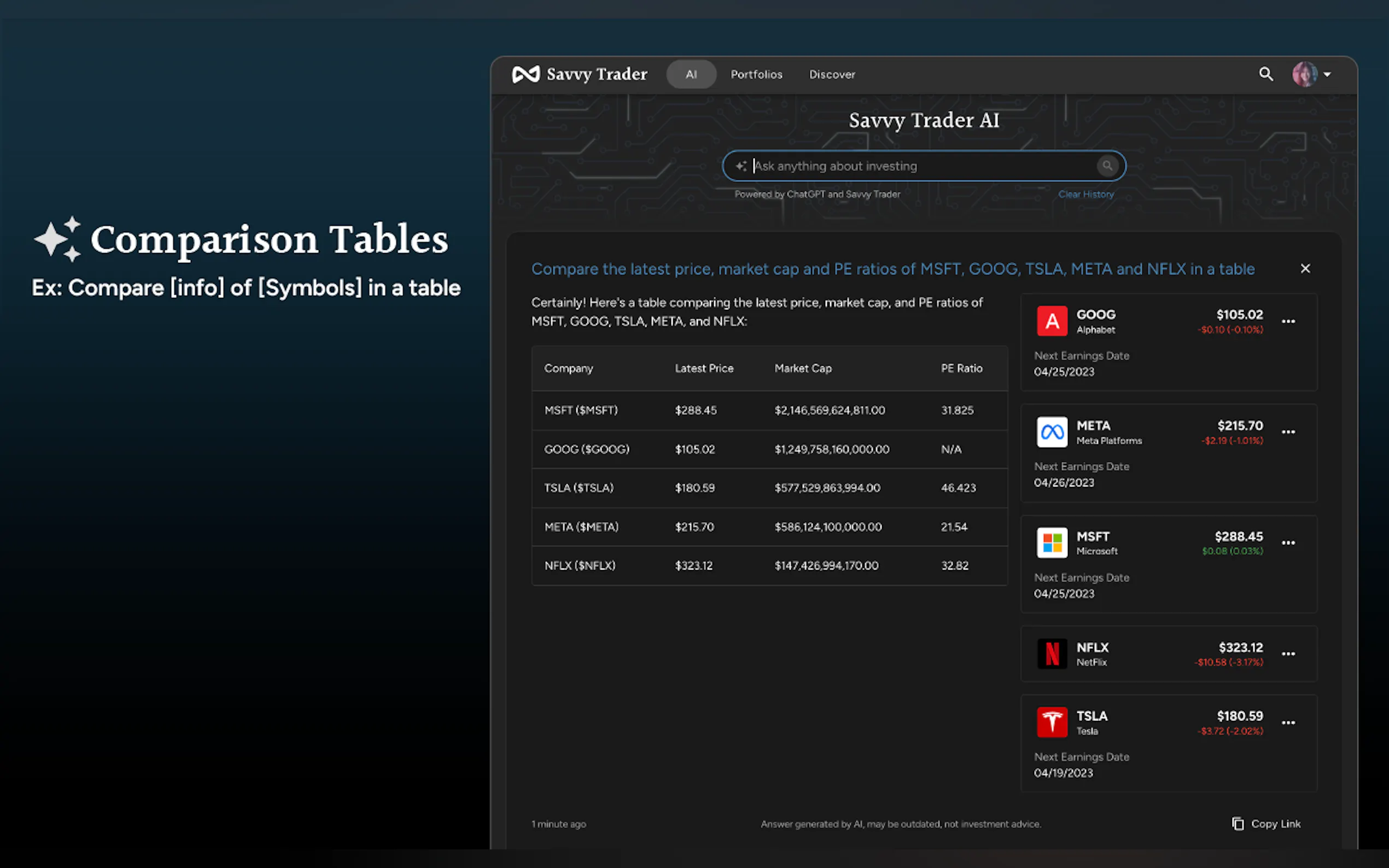Click the Alphabet GOOG logo icon
The image size is (1389, 868).
(1052, 321)
